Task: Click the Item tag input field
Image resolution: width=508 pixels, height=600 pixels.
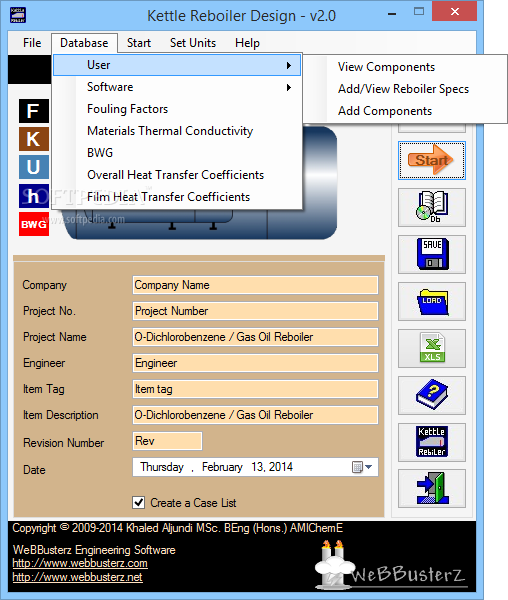Action: [x=255, y=389]
